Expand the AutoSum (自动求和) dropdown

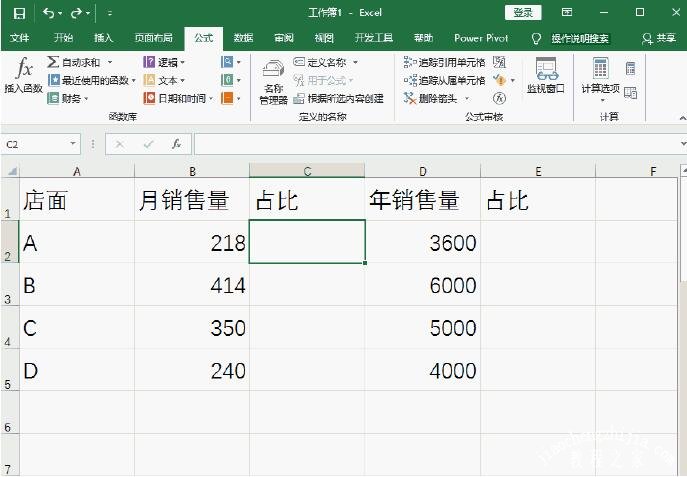click(110, 62)
